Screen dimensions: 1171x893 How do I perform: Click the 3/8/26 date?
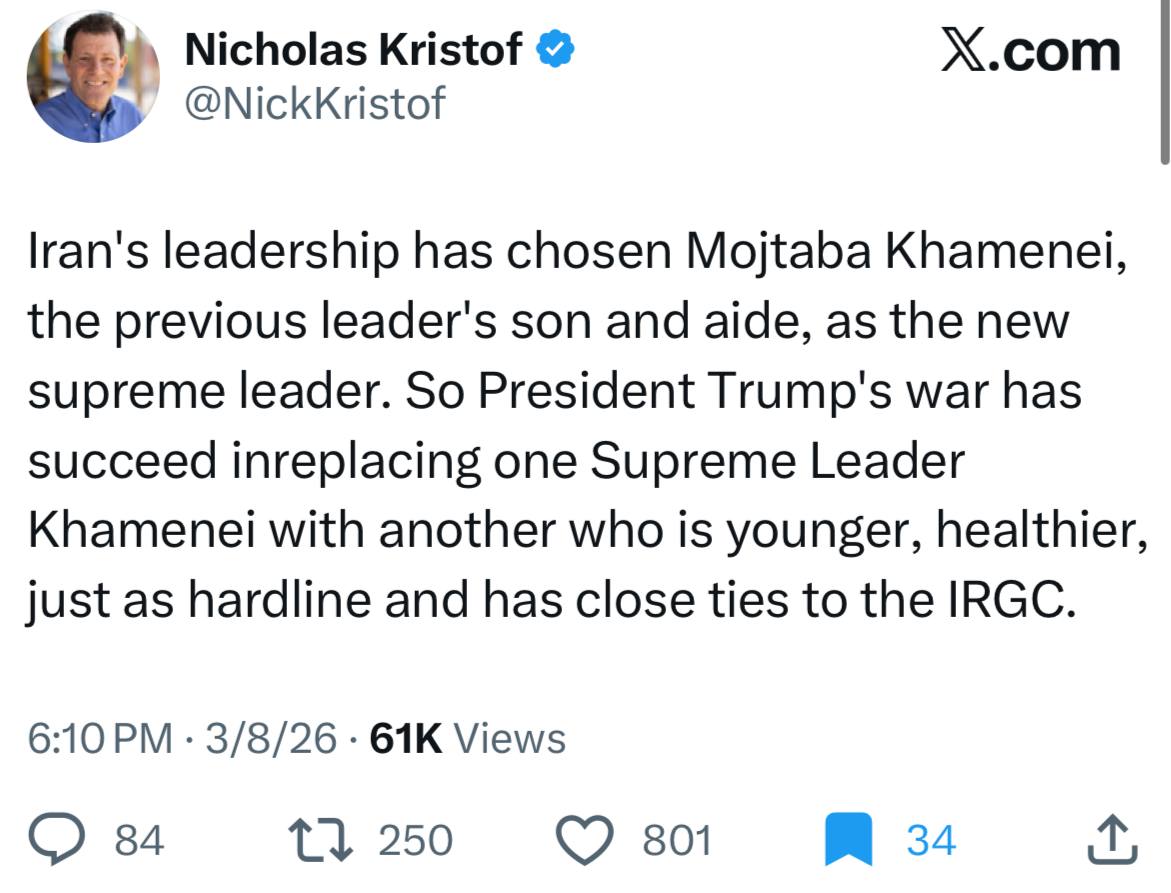point(271,739)
